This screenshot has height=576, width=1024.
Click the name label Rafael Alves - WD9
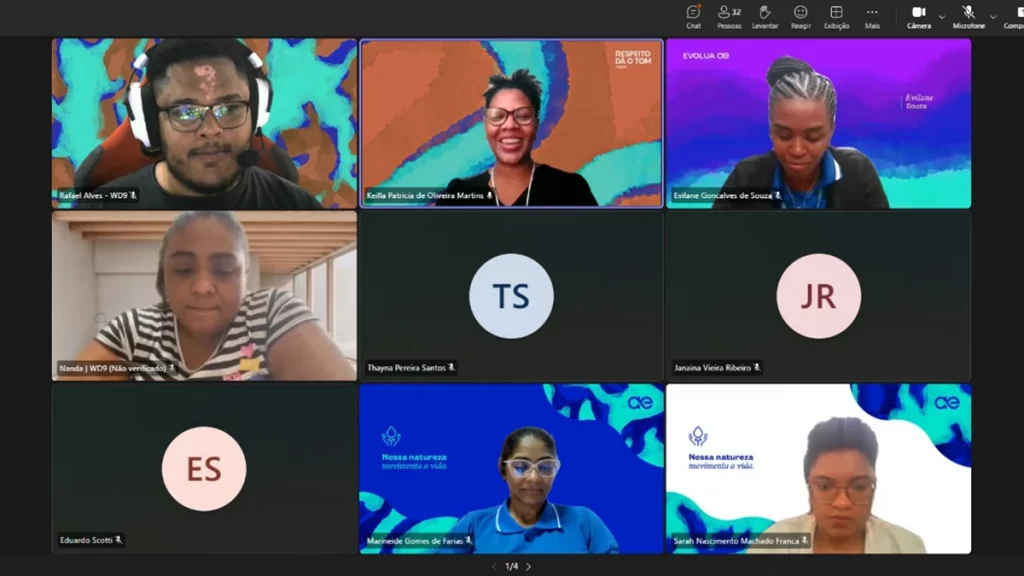[x=93, y=195]
